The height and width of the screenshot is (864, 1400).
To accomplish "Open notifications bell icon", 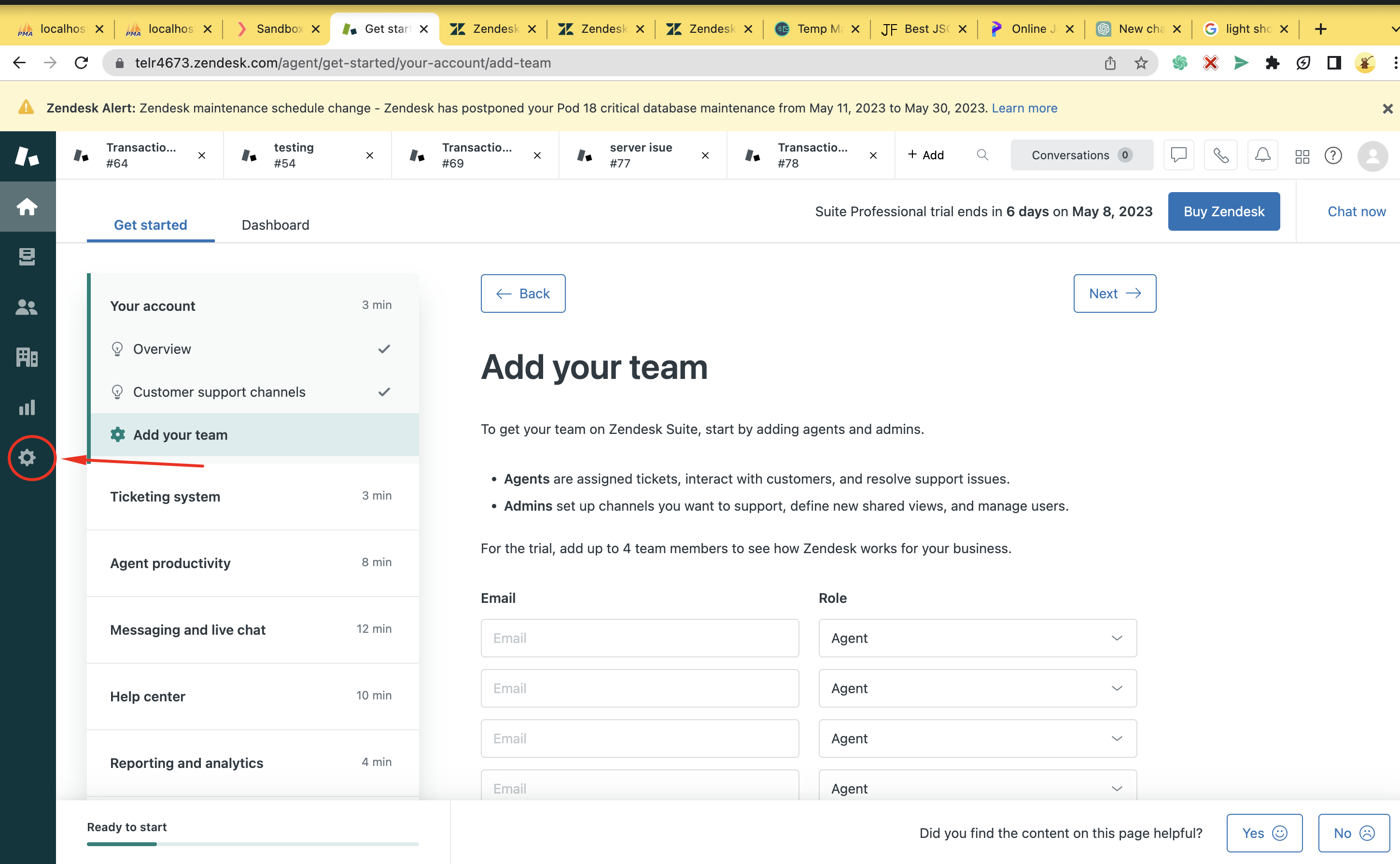I will [x=1262, y=155].
